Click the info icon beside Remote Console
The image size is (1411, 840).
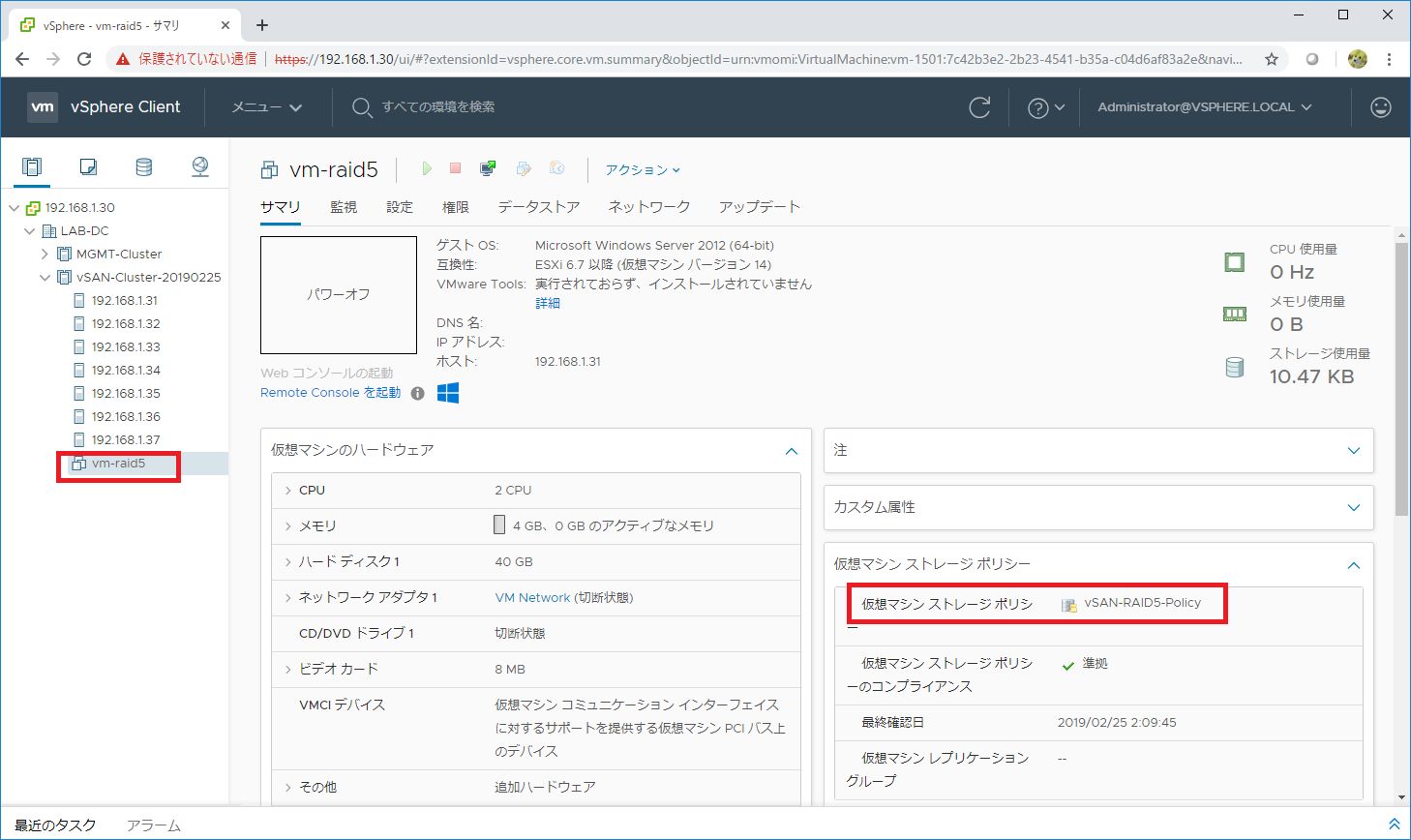point(418,393)
